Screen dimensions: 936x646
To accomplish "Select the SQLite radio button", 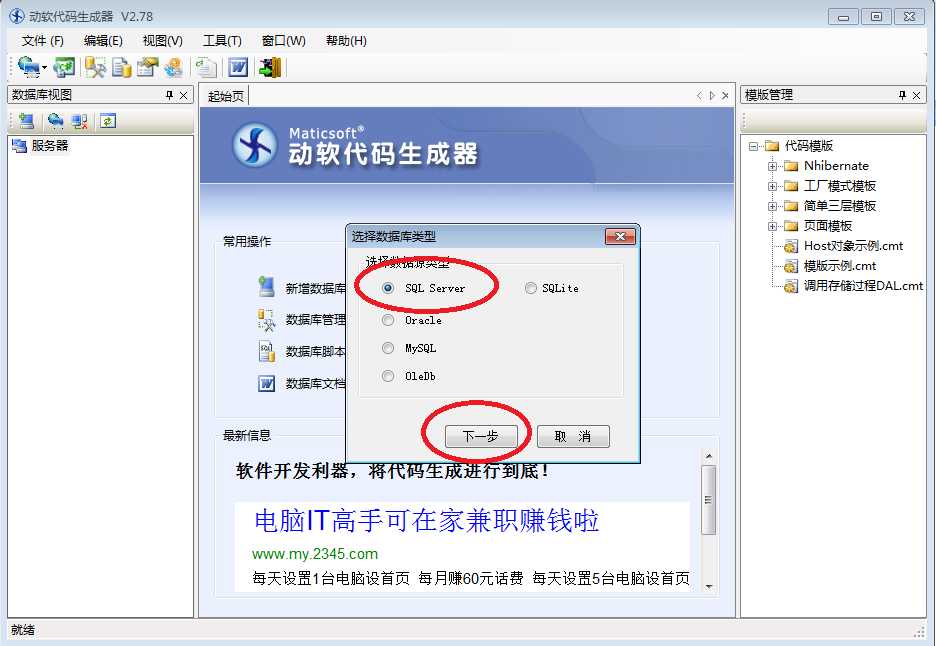I will (531, 288).
